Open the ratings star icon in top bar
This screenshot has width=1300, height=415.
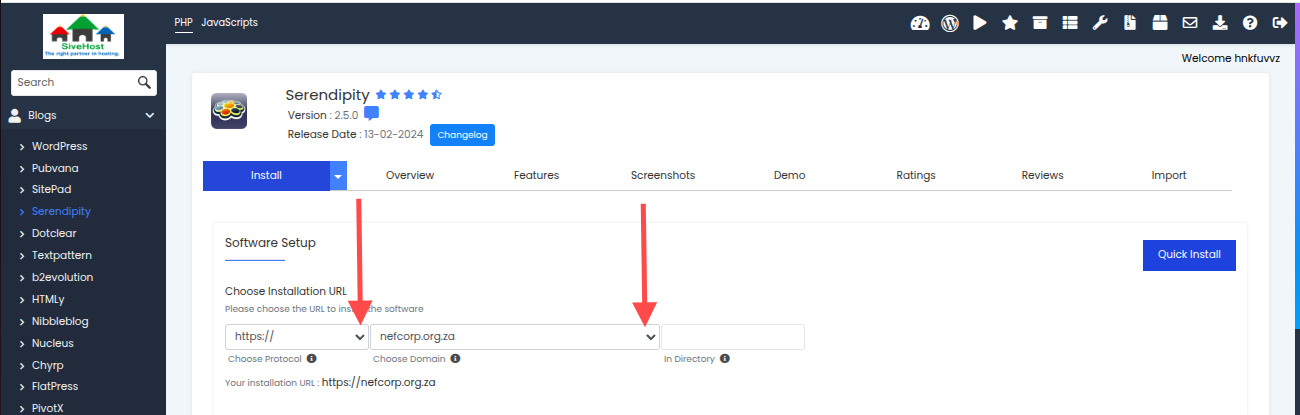click(x=1010, y=22)
